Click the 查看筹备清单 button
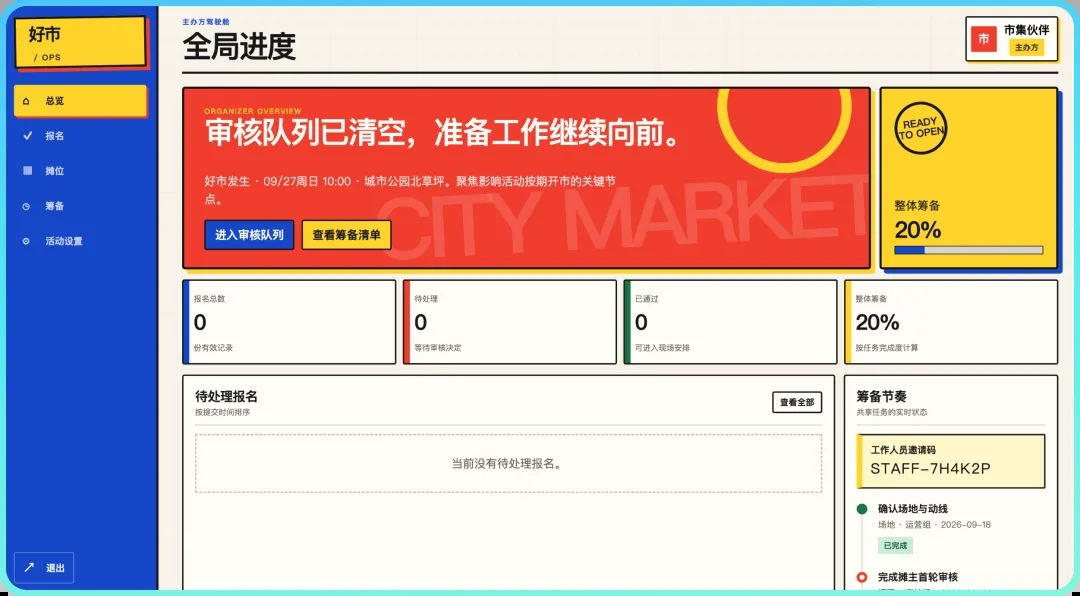 346,235
